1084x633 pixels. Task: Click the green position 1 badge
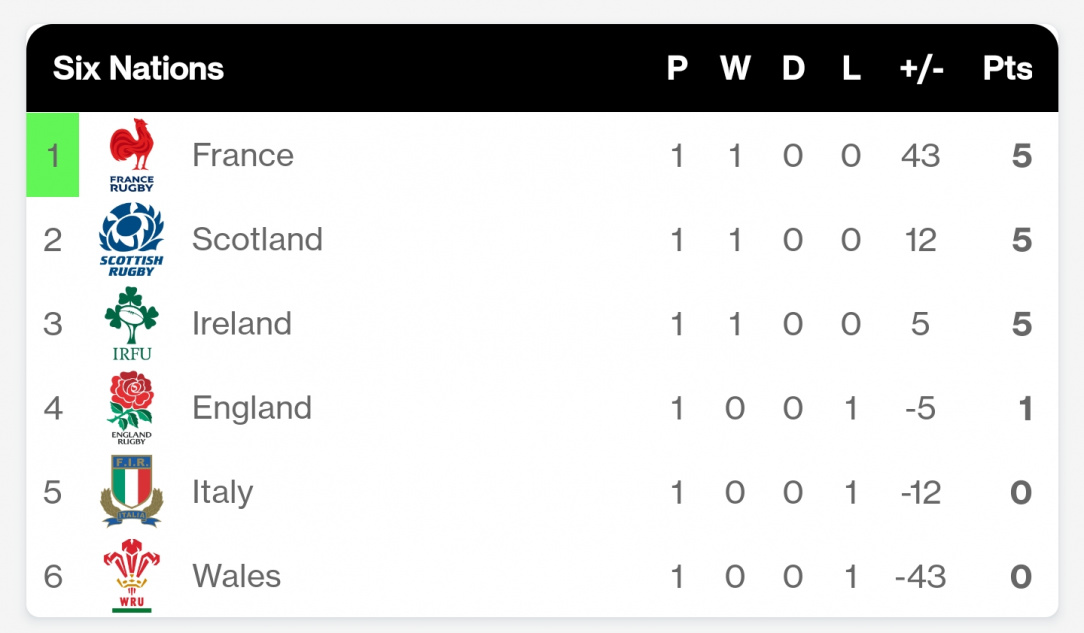point(53,155)
